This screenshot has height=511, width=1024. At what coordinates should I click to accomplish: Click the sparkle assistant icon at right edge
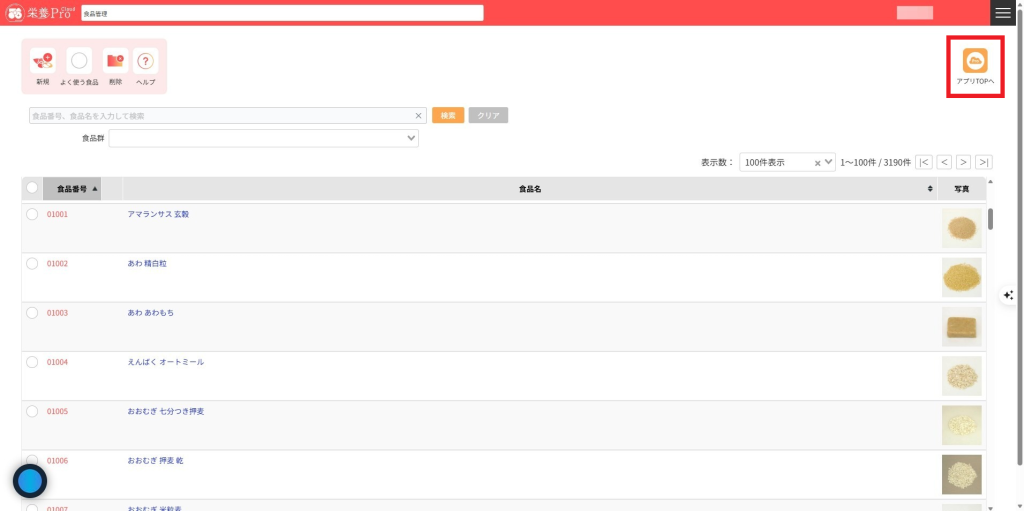pyautogui.click(x=1009, y=295)
